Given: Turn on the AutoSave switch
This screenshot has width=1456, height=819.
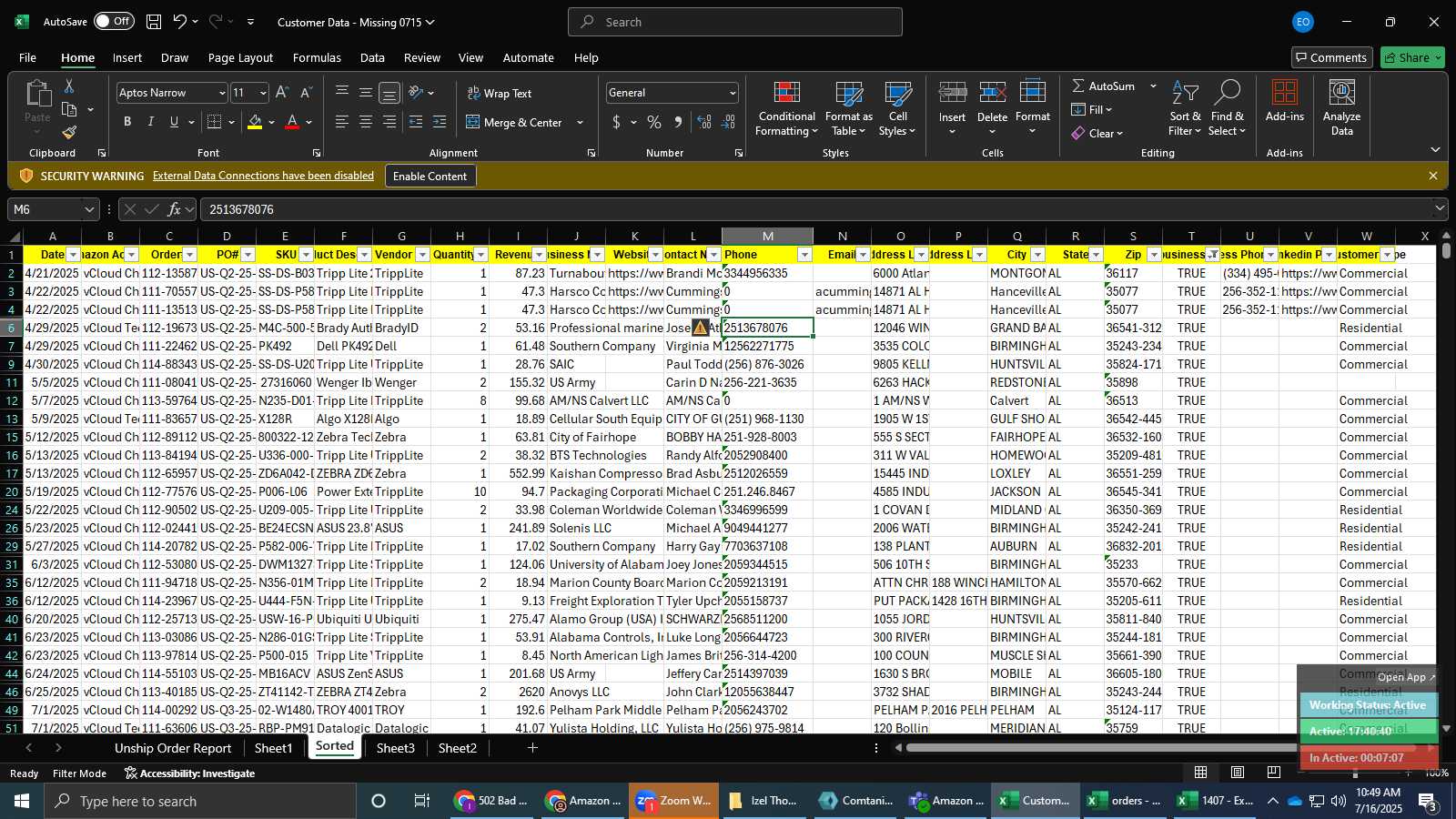Looking at the screenshot, I should tap(114, 21).
